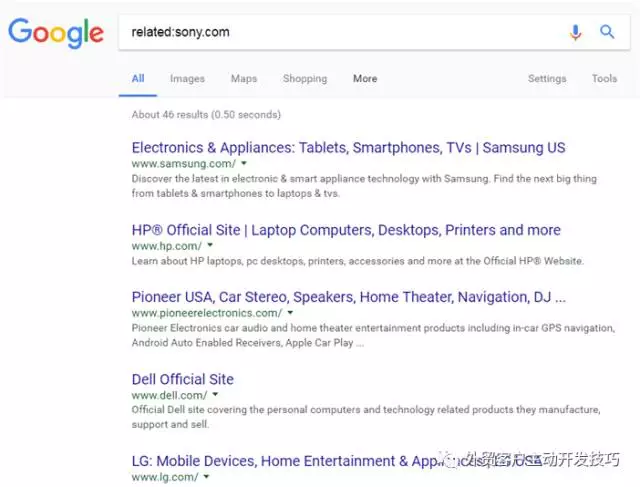Viewport: 640px width, 487px height.
Task: Click the www.lg.com URL text
Action: 165,477
